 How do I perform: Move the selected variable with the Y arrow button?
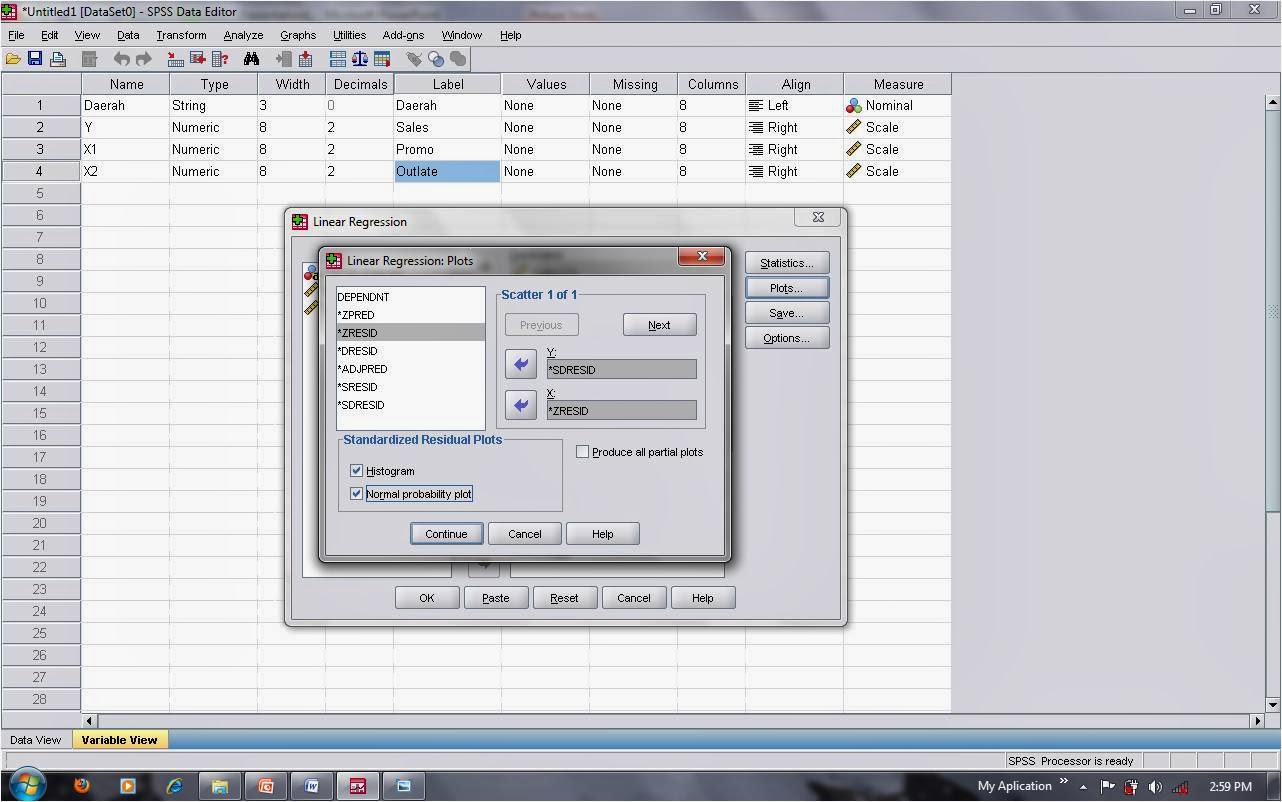(521, 364)
